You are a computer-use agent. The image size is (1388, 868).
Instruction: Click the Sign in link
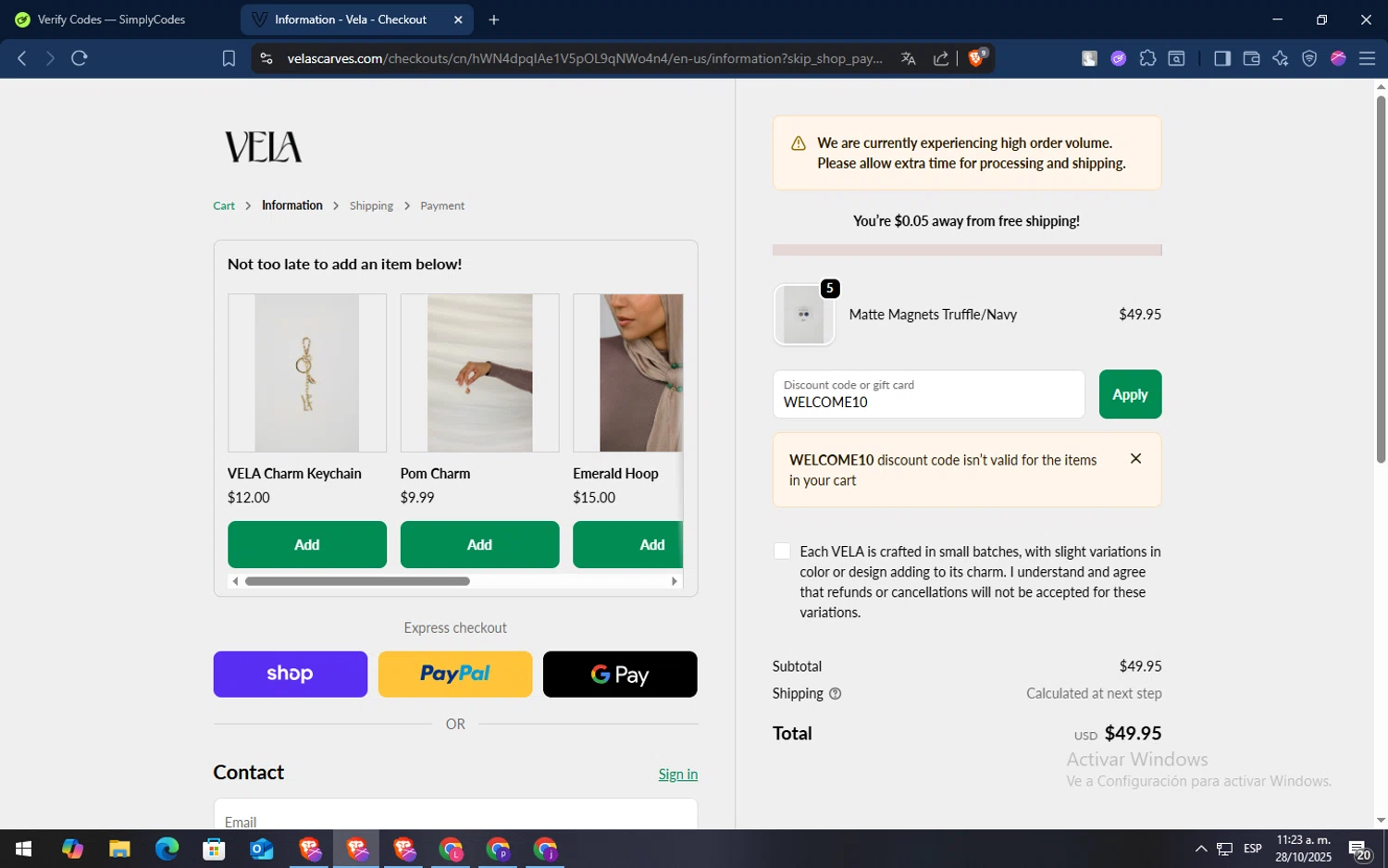coord(678,775)
